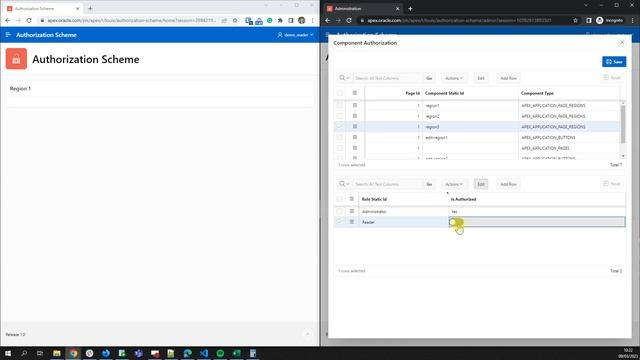Open row actions menu for edit-region1 row
Image resolution: width=640 pixels, height=360 pixels.
tap(355, 137)
